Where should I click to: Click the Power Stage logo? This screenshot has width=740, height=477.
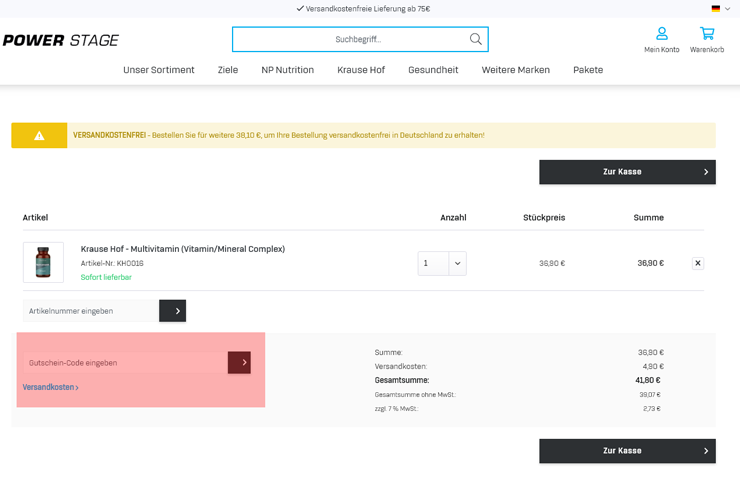(61, 41)
